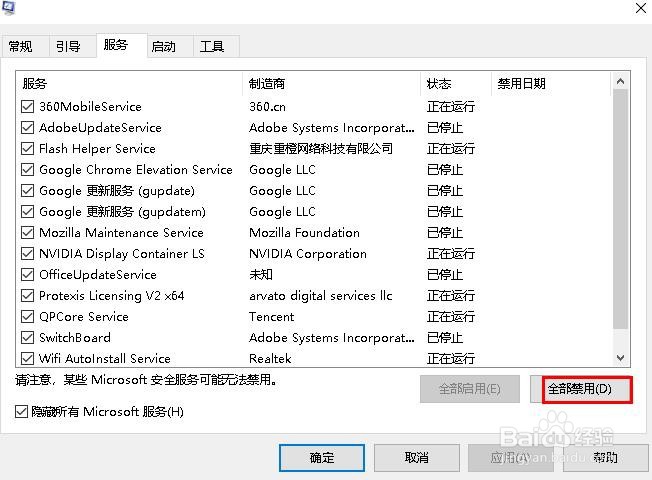The width and height of the screenshot is (652, 480).
Task: Click the scrollbar down arrow
Action: (x=620, y=358)
